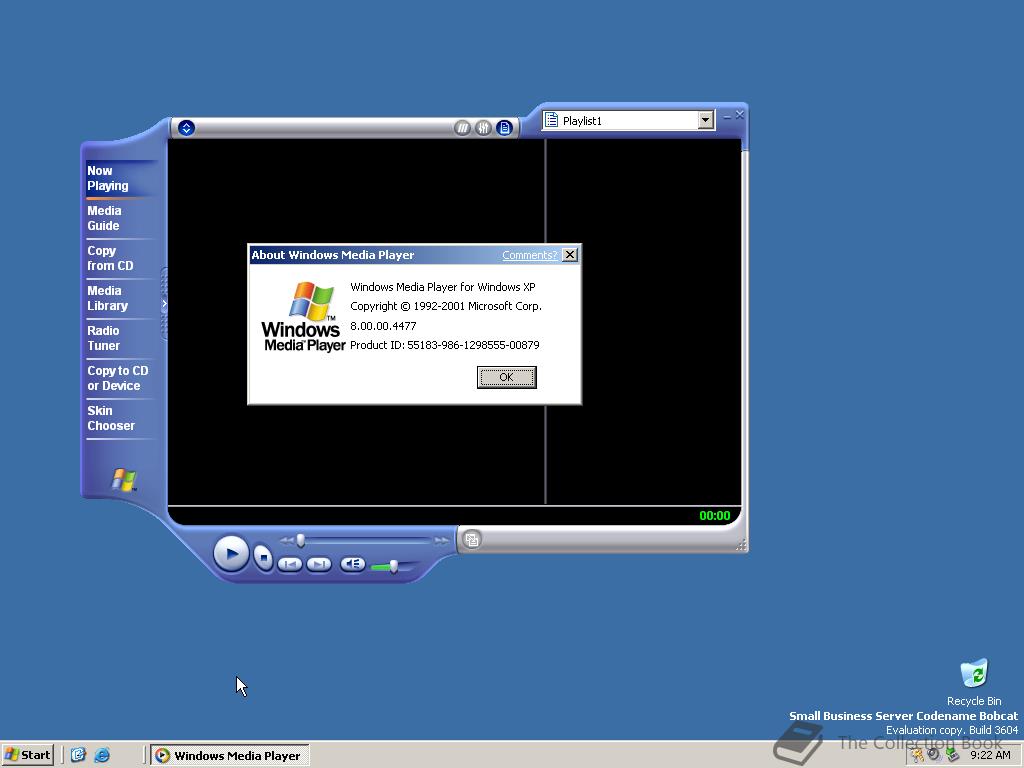Viewport: 1024px width, 768px height.
Task: Click the rewind arrows on seek bar
Action: tap(287, 541)
